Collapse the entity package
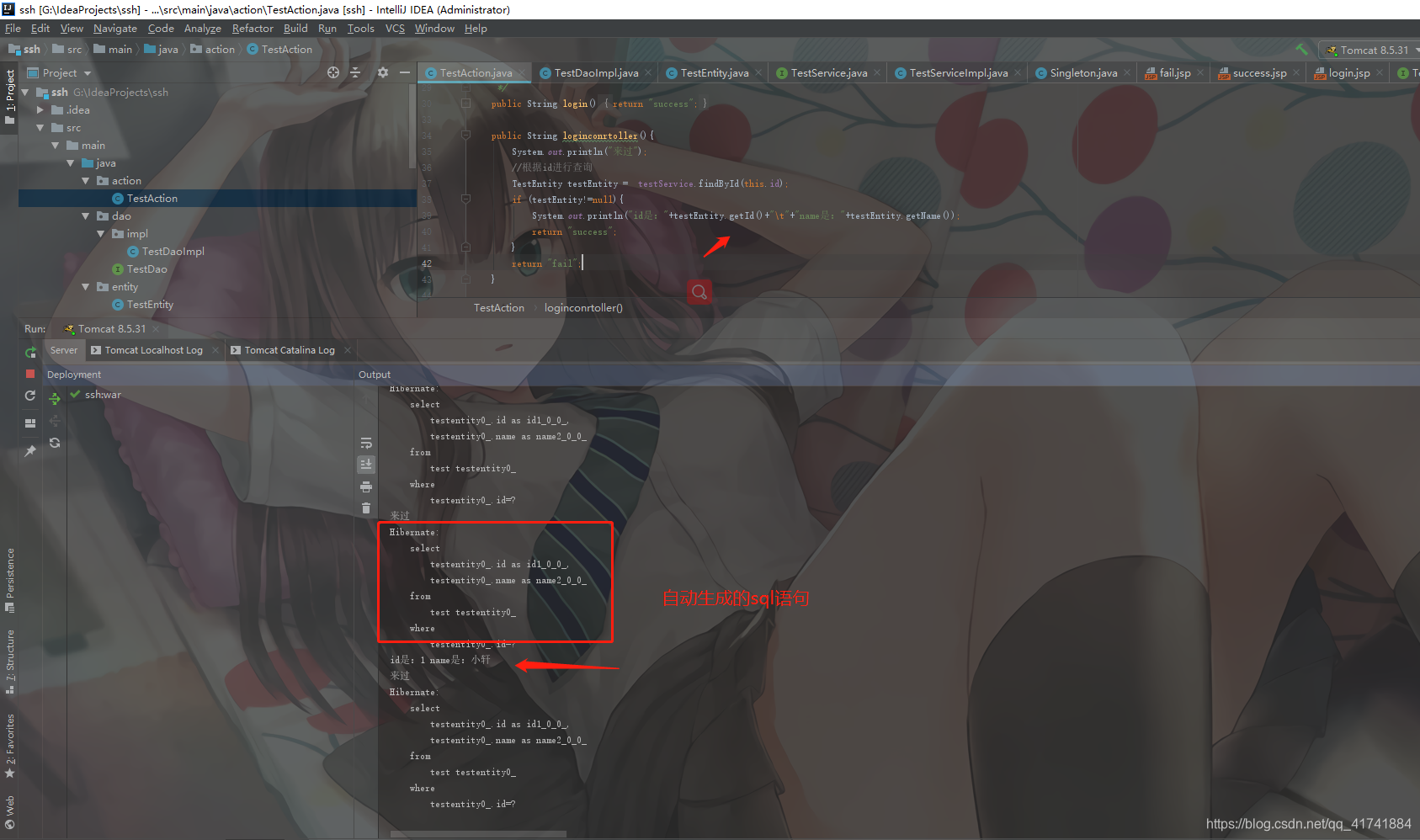This screenshot has height=840, width=1420. pyautogui.click(x=86, y=287)
